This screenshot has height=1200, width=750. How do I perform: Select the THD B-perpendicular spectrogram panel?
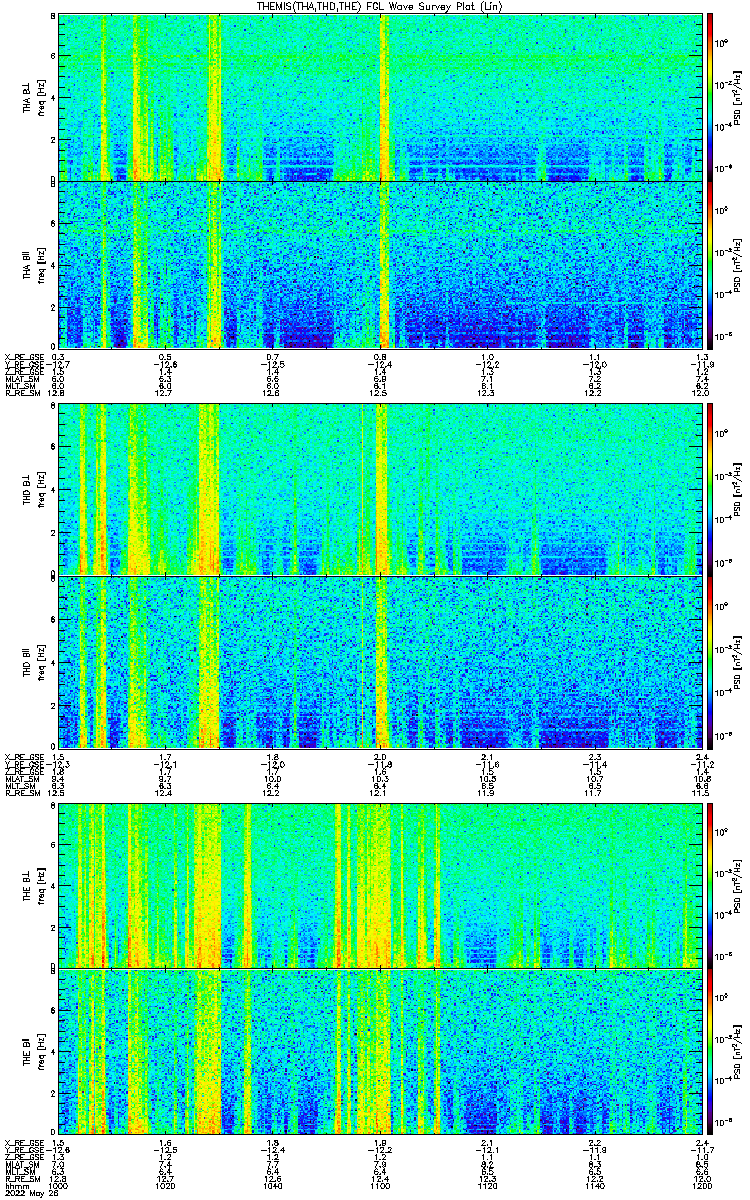point(381,490)
